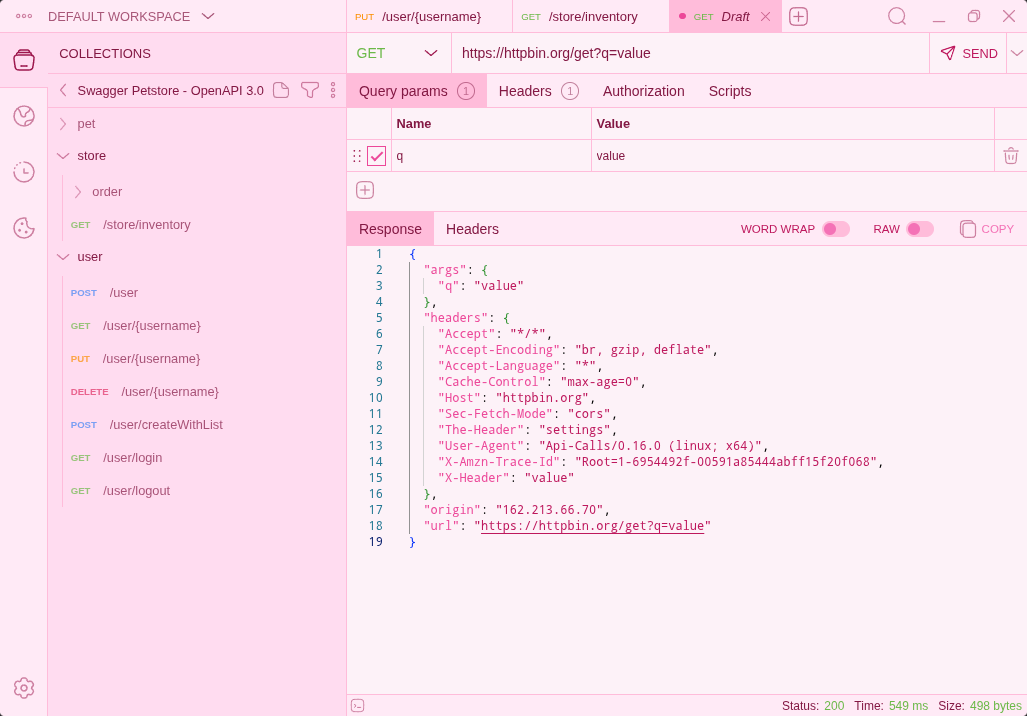The image size is (1027, 716).
Task: Expand the pet folder
Action: point(86,123)
